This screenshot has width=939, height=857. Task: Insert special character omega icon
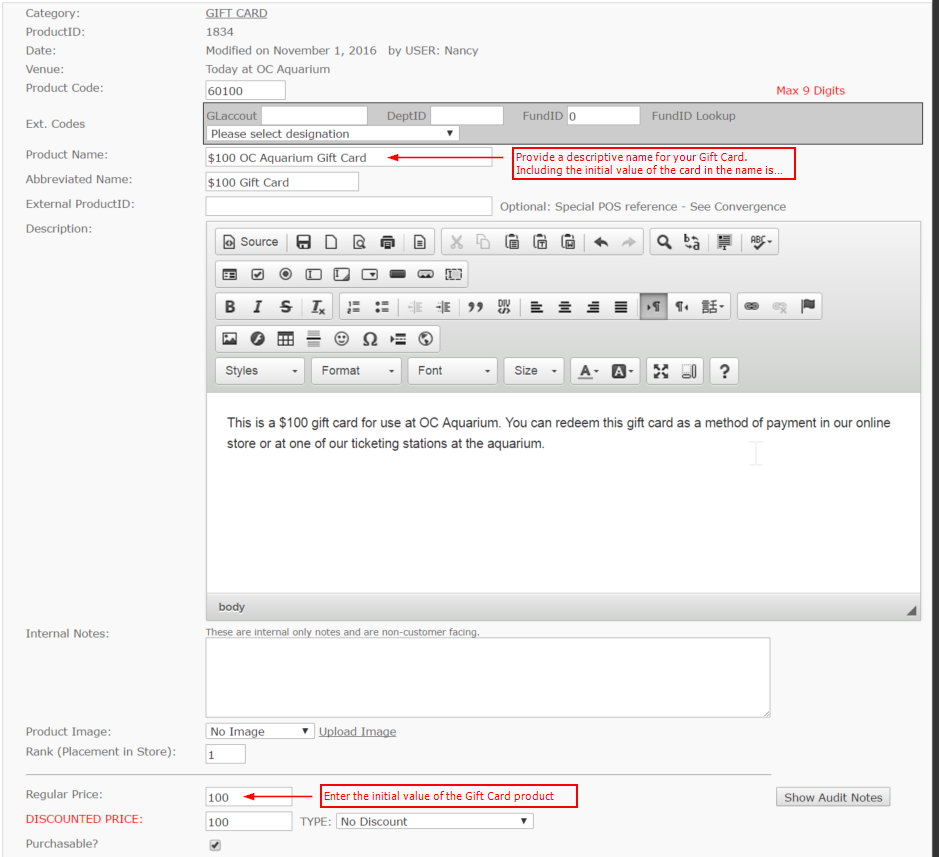[x=369, y=339]
